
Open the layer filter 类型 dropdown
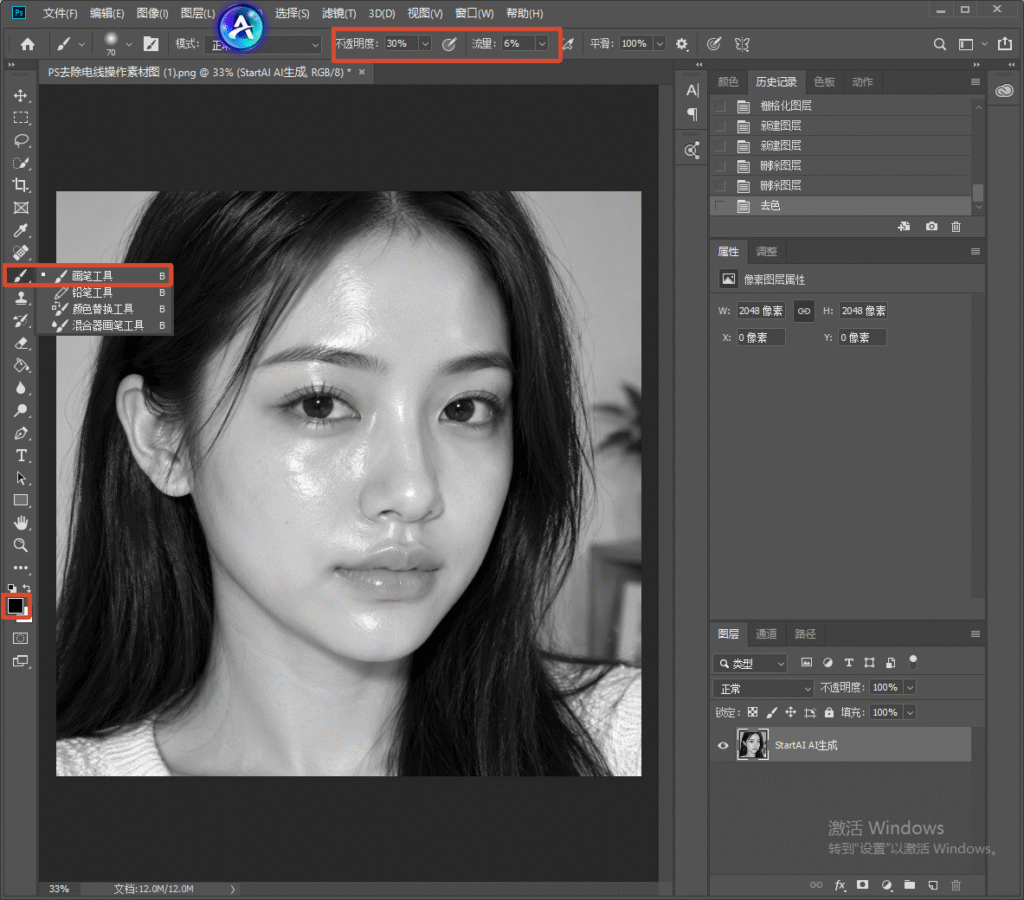point(750,664)
